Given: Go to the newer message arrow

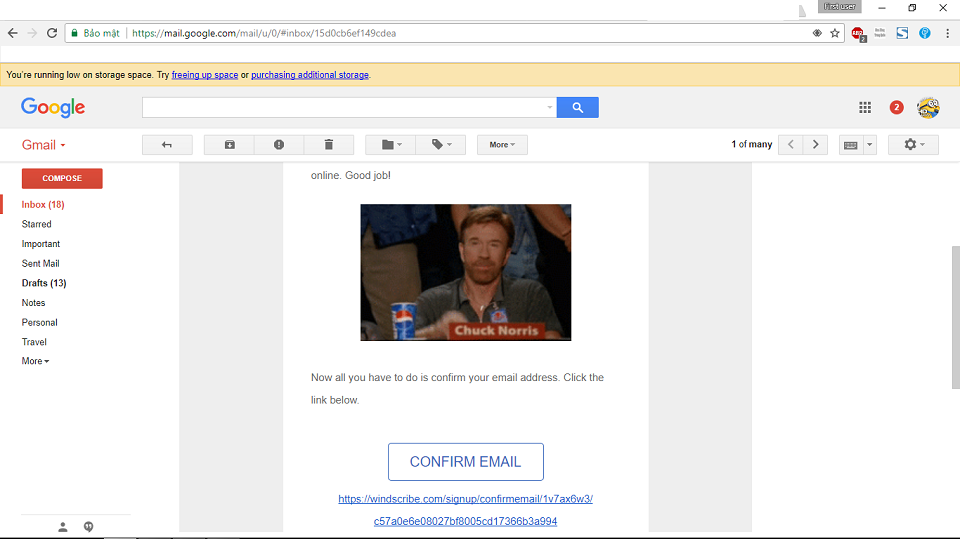Looking at the screenshot, I should pos(790,145).
